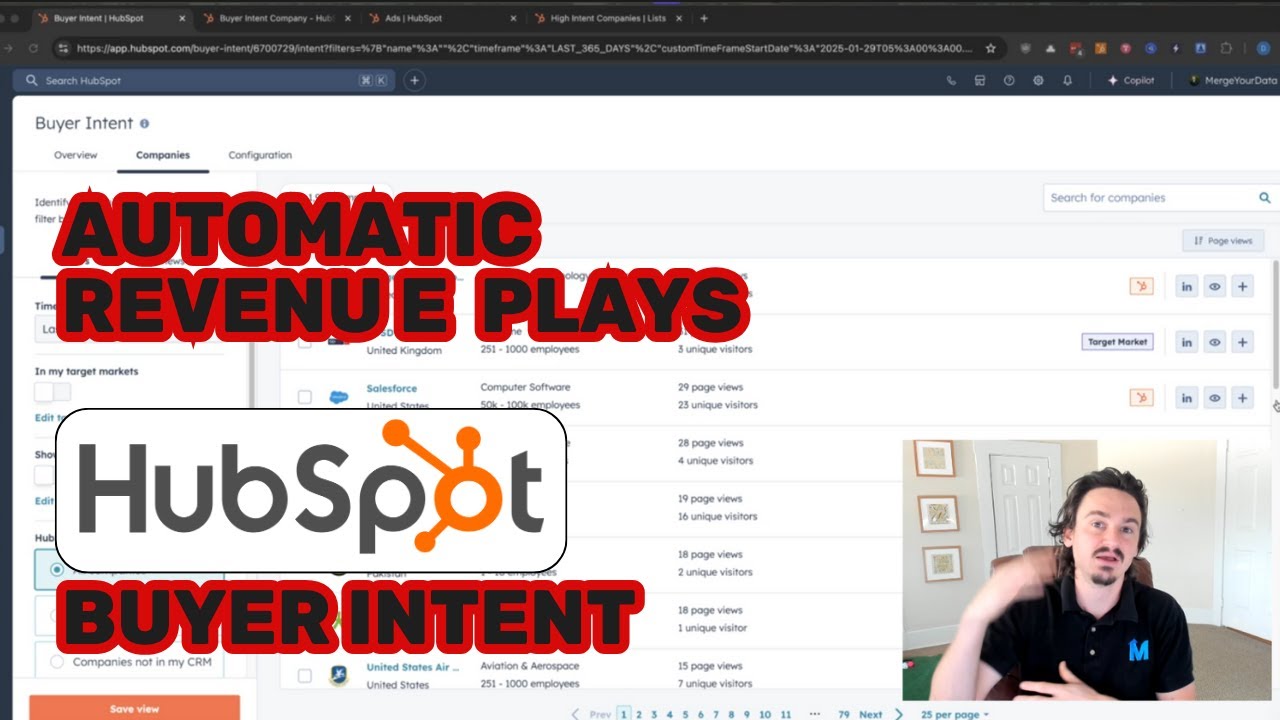The height and width of the screenshot is (720, 1280).
Task: Click the United States Air company logo
Action: pyautogui.click(x=339, y=675)
